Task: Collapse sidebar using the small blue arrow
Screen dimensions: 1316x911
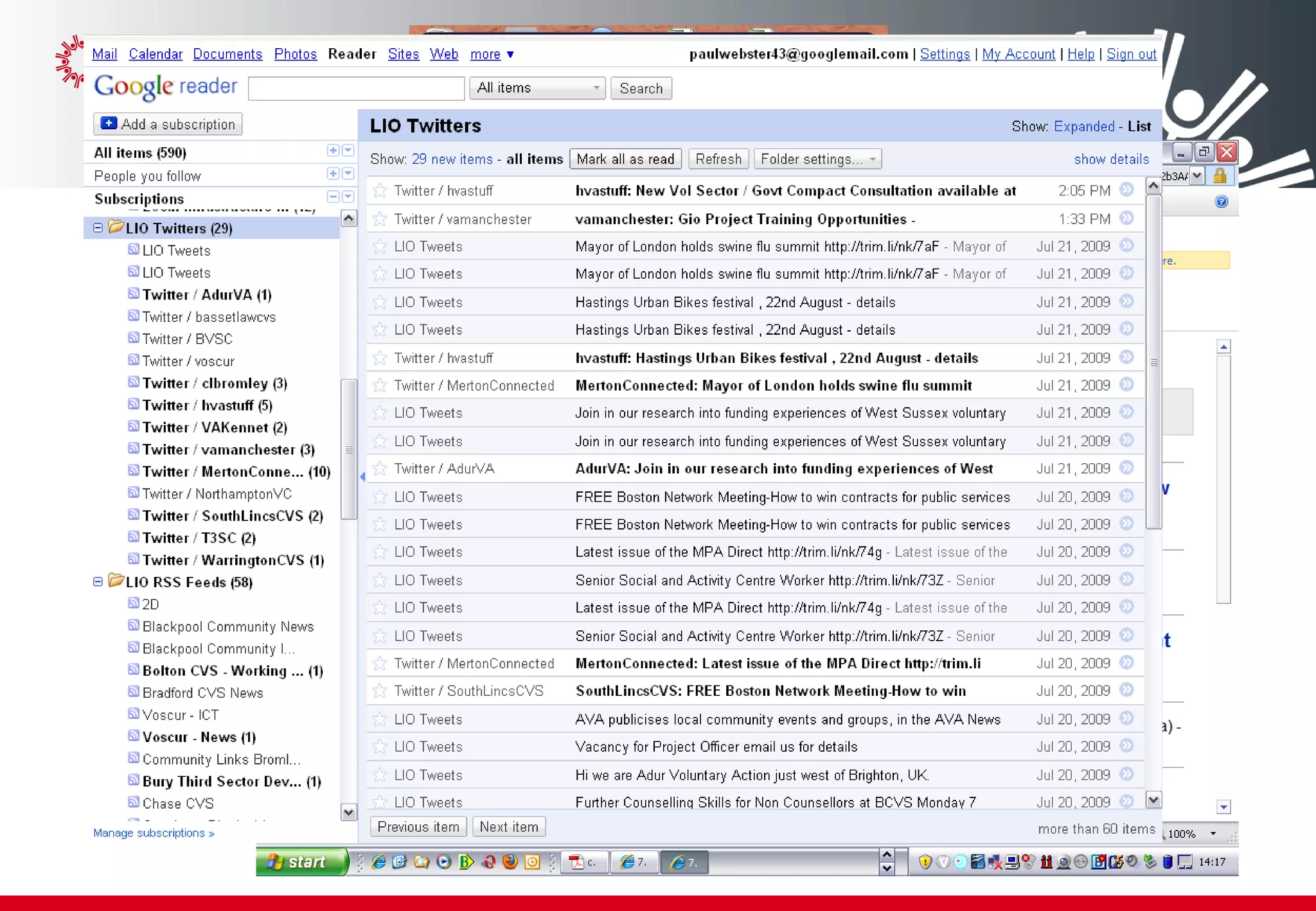Action: [x=362, y=476]
